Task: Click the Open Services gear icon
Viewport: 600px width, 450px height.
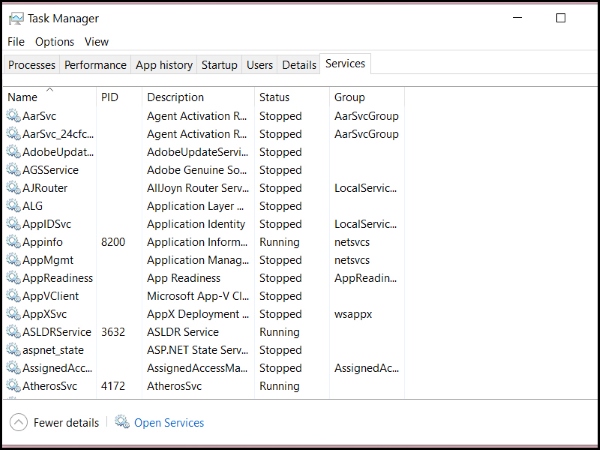Action: pyautogui.click(x=122, y=423)
